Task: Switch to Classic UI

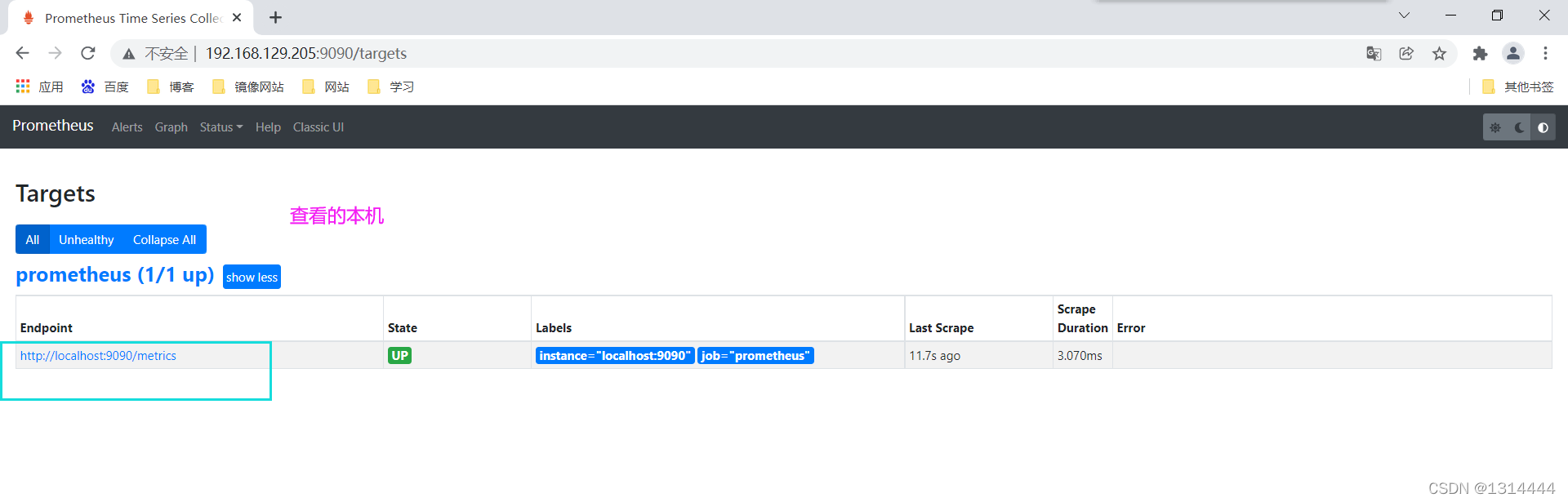Action: coord(318,127)
